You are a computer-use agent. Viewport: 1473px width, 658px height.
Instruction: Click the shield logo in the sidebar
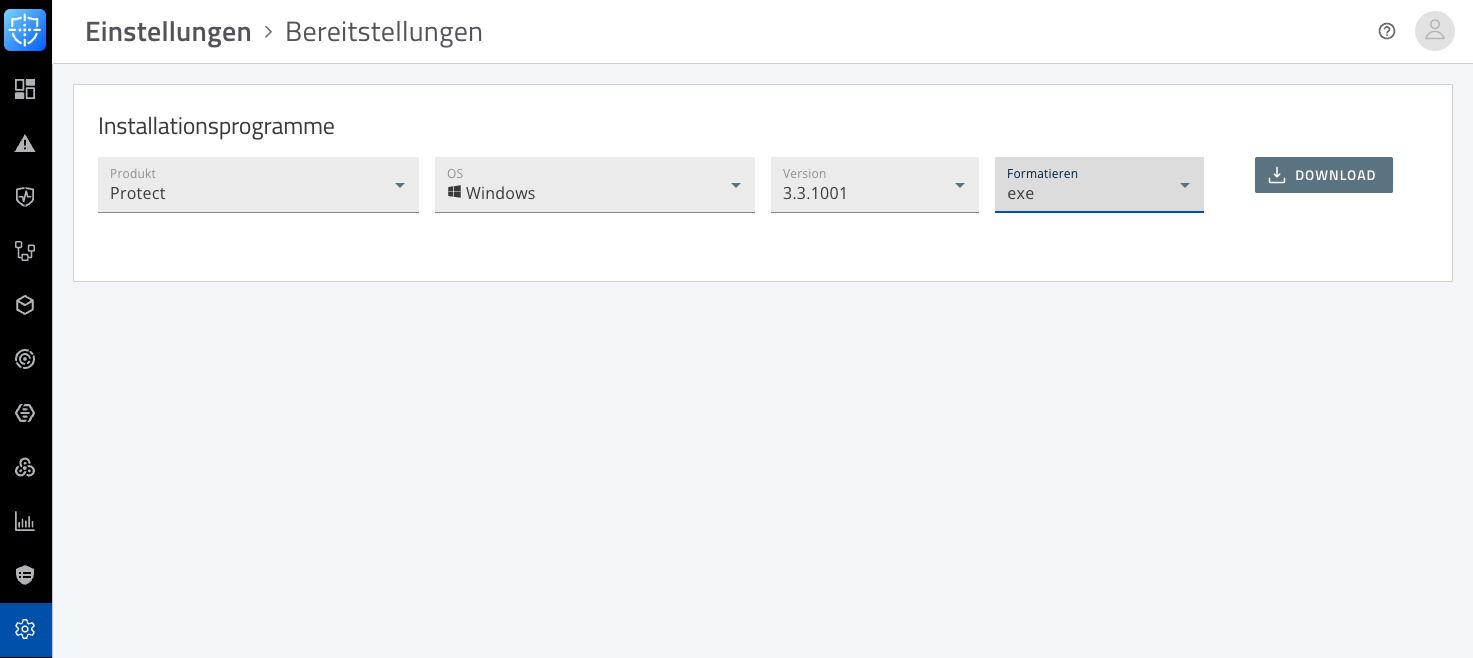pos(25,30)
